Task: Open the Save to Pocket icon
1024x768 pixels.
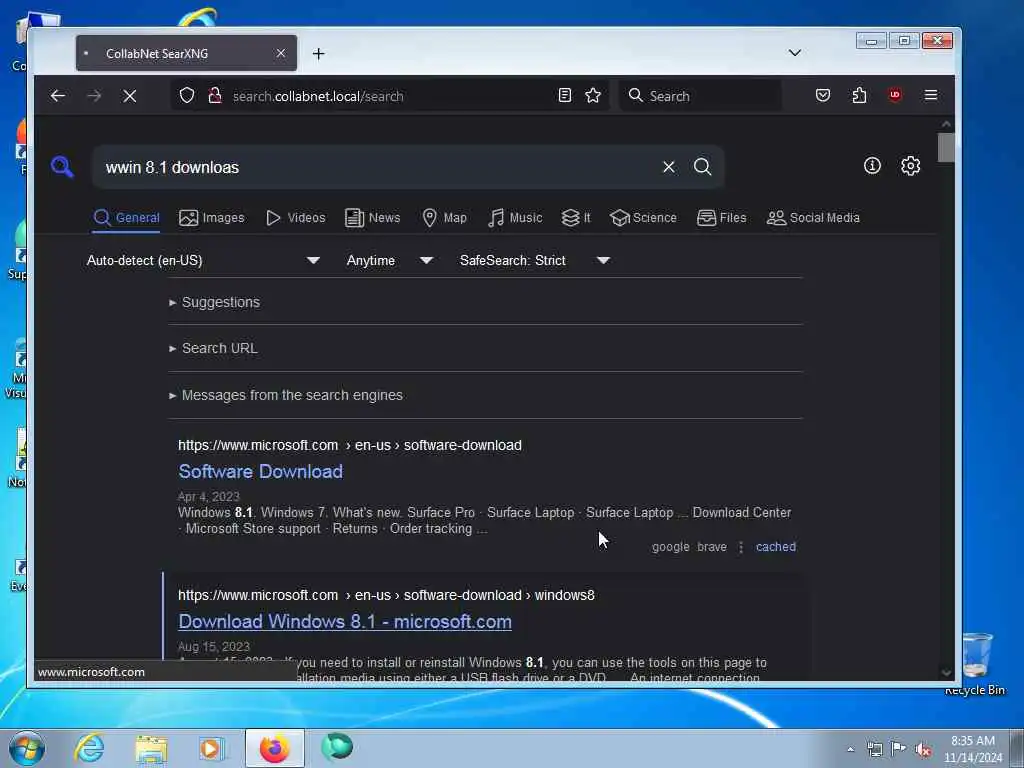Action: tap(823, 95)
